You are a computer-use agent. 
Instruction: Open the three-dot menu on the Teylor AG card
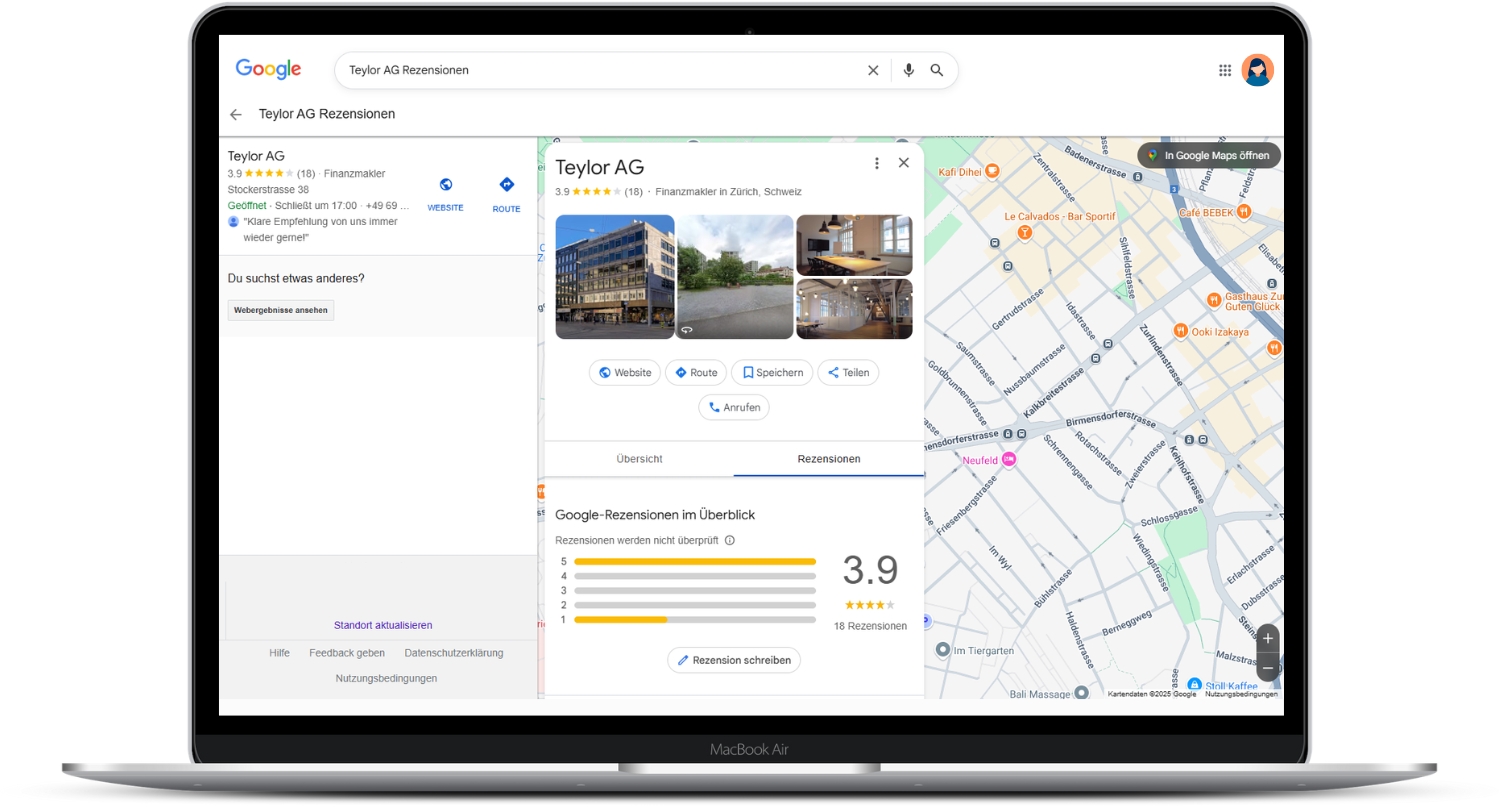click(877, 163)
